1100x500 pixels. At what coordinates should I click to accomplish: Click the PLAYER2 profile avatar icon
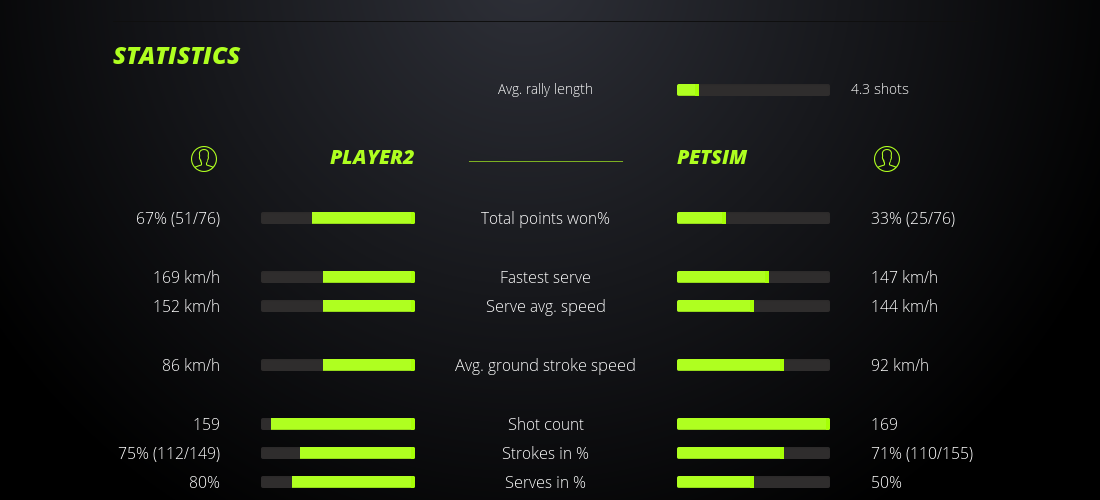click(204, 158)
